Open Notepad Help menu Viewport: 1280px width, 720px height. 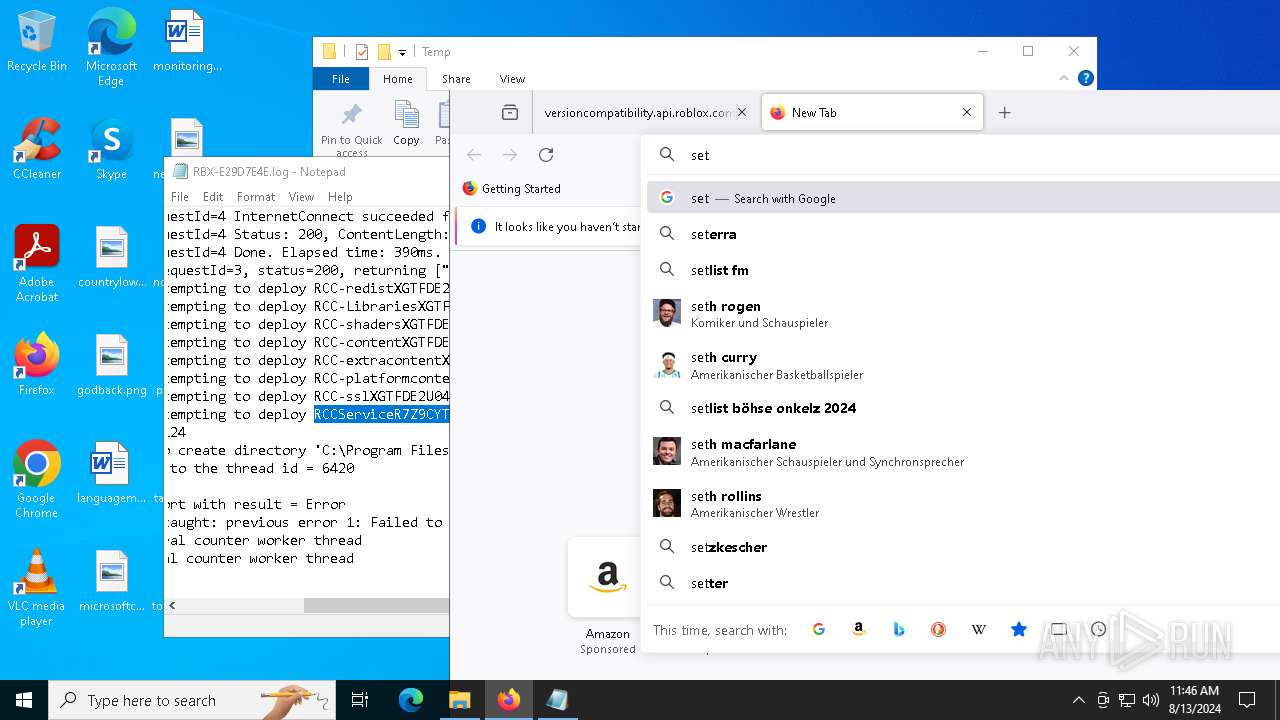point(340,197)
